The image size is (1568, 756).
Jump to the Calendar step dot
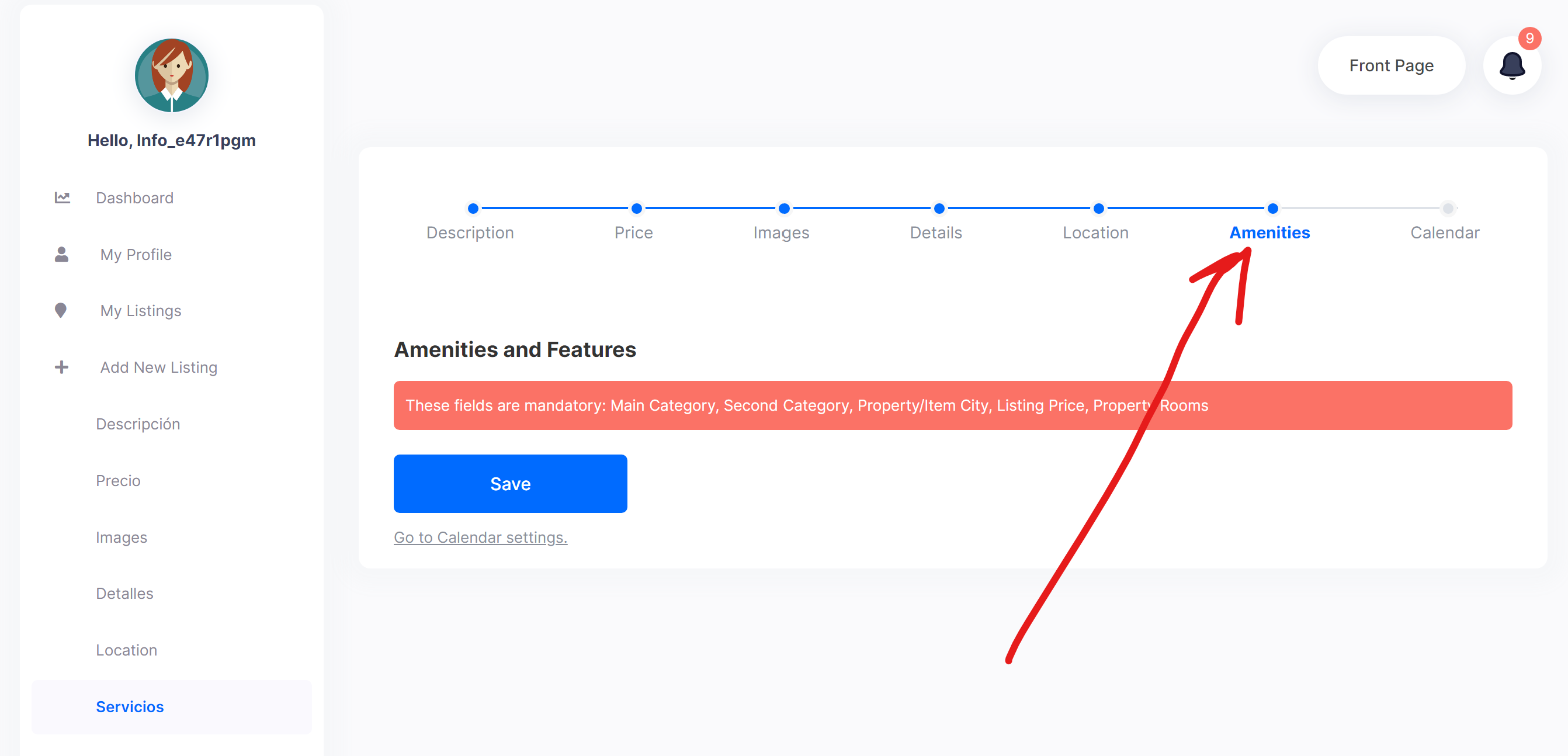pyautogui.click(x=1448, y=208)
